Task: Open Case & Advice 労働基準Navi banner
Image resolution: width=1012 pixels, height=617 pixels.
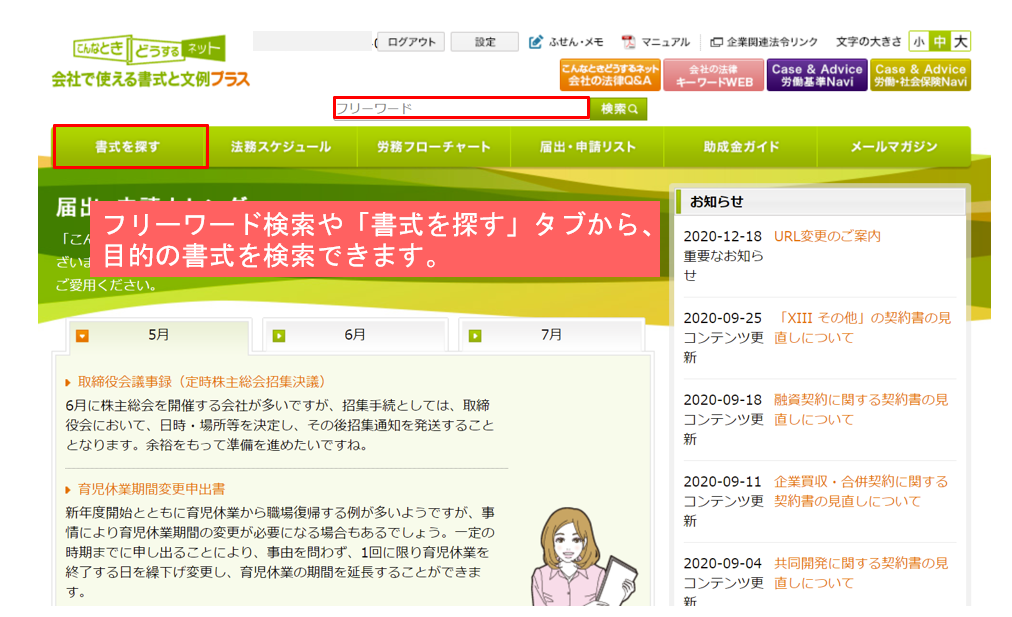Action: (x=816, y=76)
